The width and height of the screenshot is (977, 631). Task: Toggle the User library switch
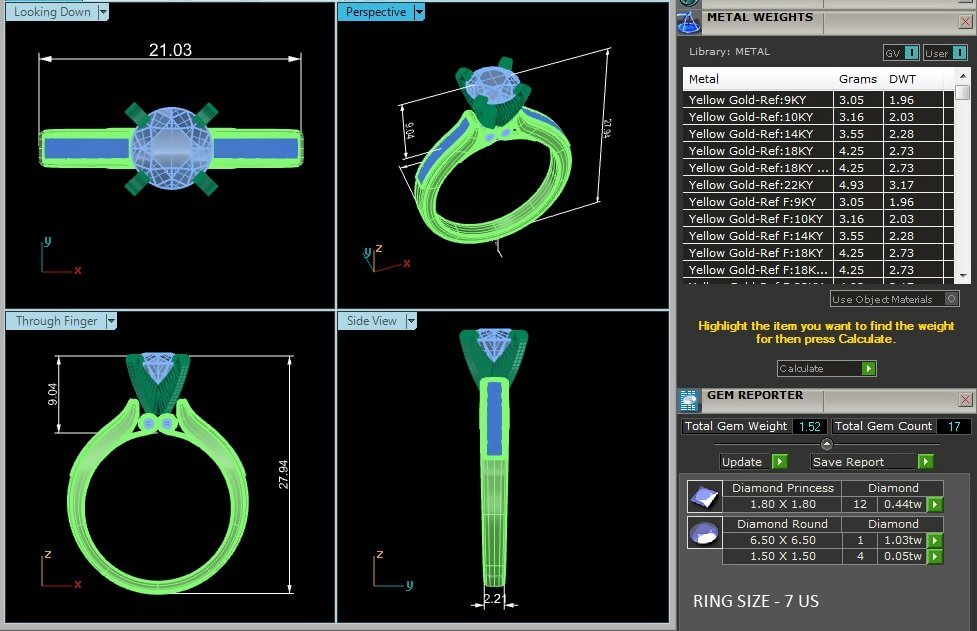945,53
